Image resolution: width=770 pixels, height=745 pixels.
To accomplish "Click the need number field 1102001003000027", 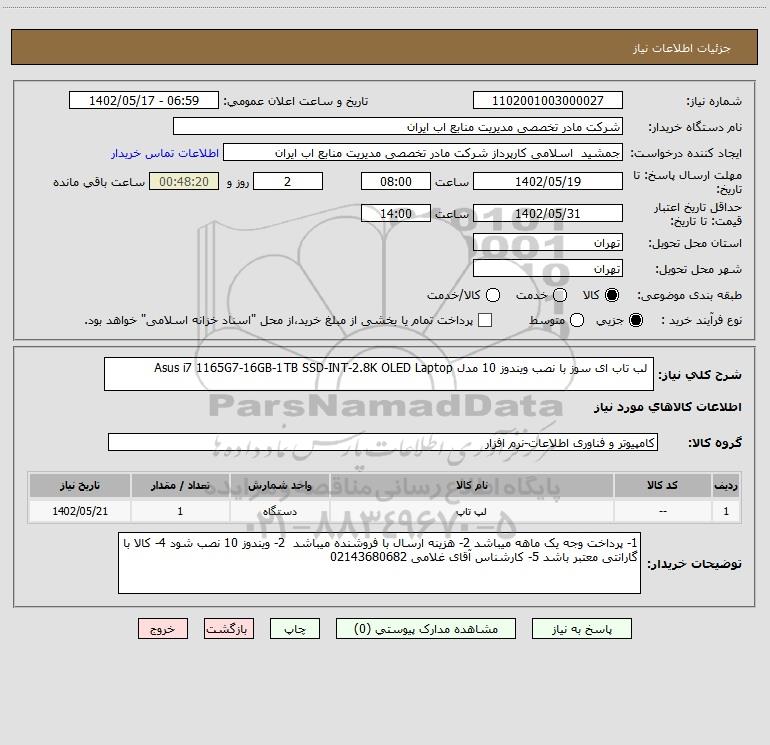I will click(548, 100).
